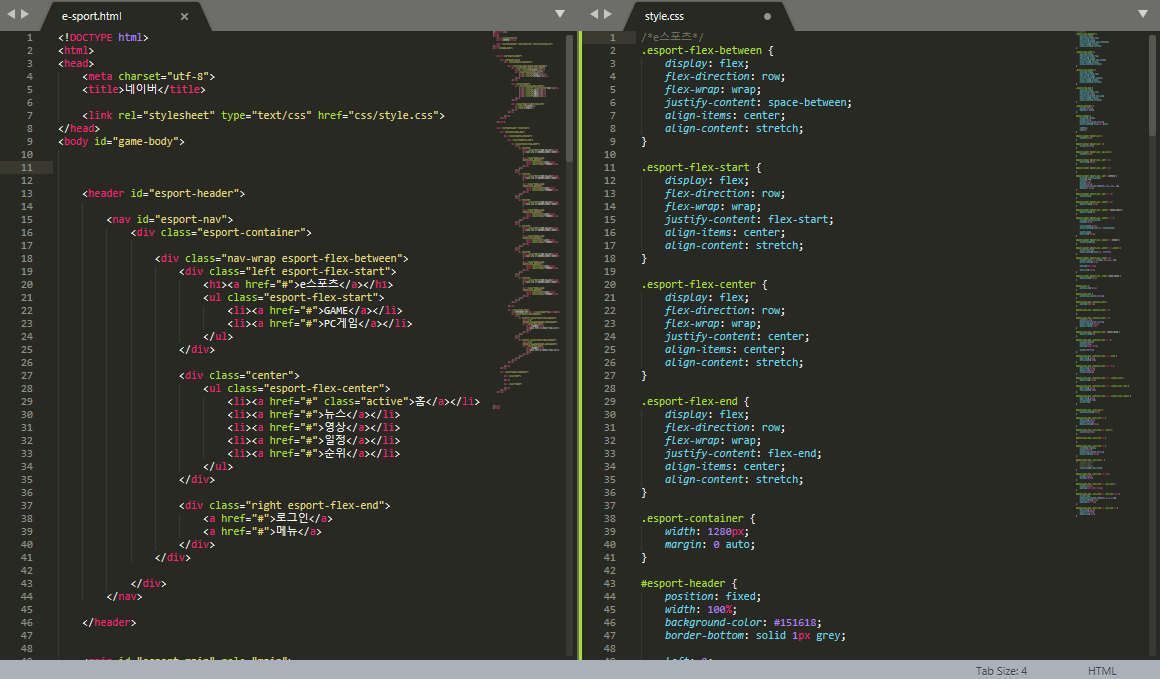
Task: Open tab list dropdown of right pane
Action: coord(1143,14)
